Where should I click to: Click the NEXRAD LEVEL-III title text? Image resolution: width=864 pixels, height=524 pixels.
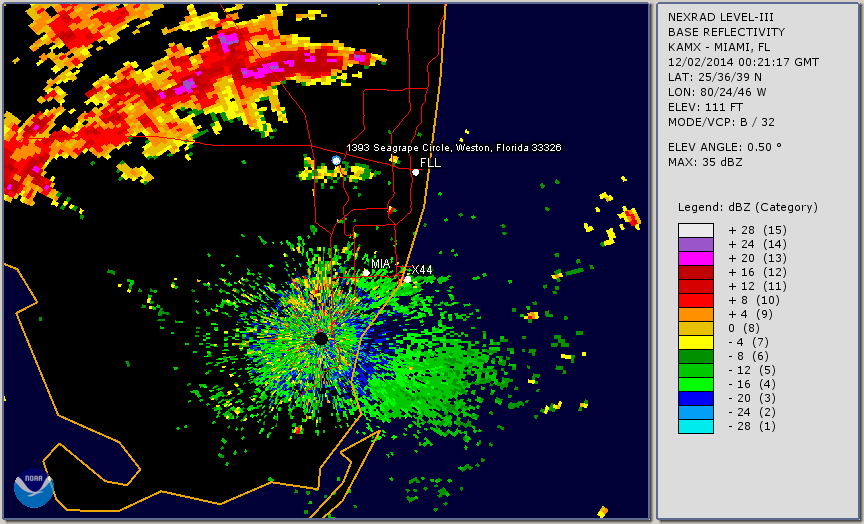pos(723,17)
